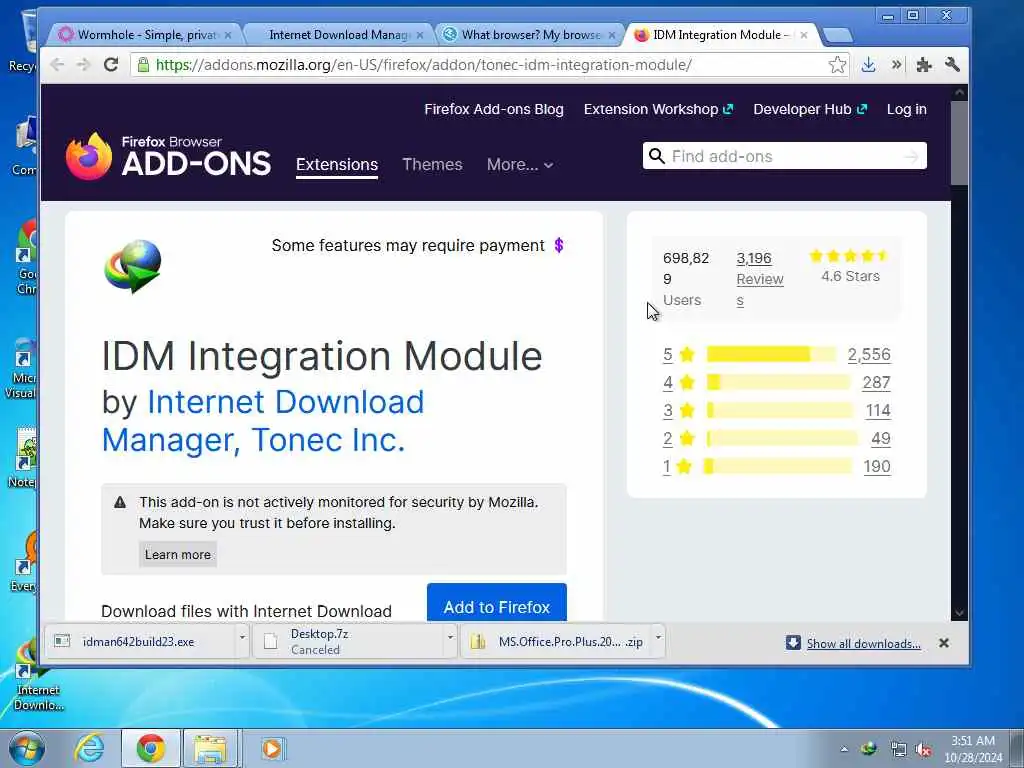Select the Extensions menu item
1024x768 pixels.
[337, 165]
